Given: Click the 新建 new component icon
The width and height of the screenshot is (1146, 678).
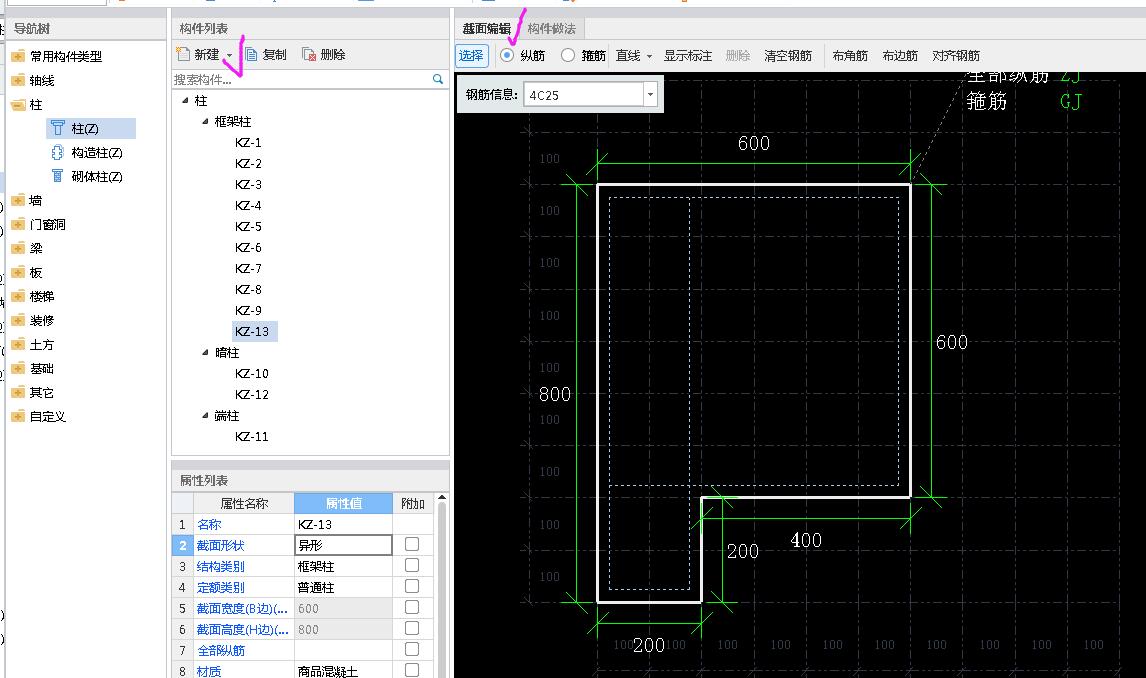Looking at the screenshot, I should click(x=183, y=55).
